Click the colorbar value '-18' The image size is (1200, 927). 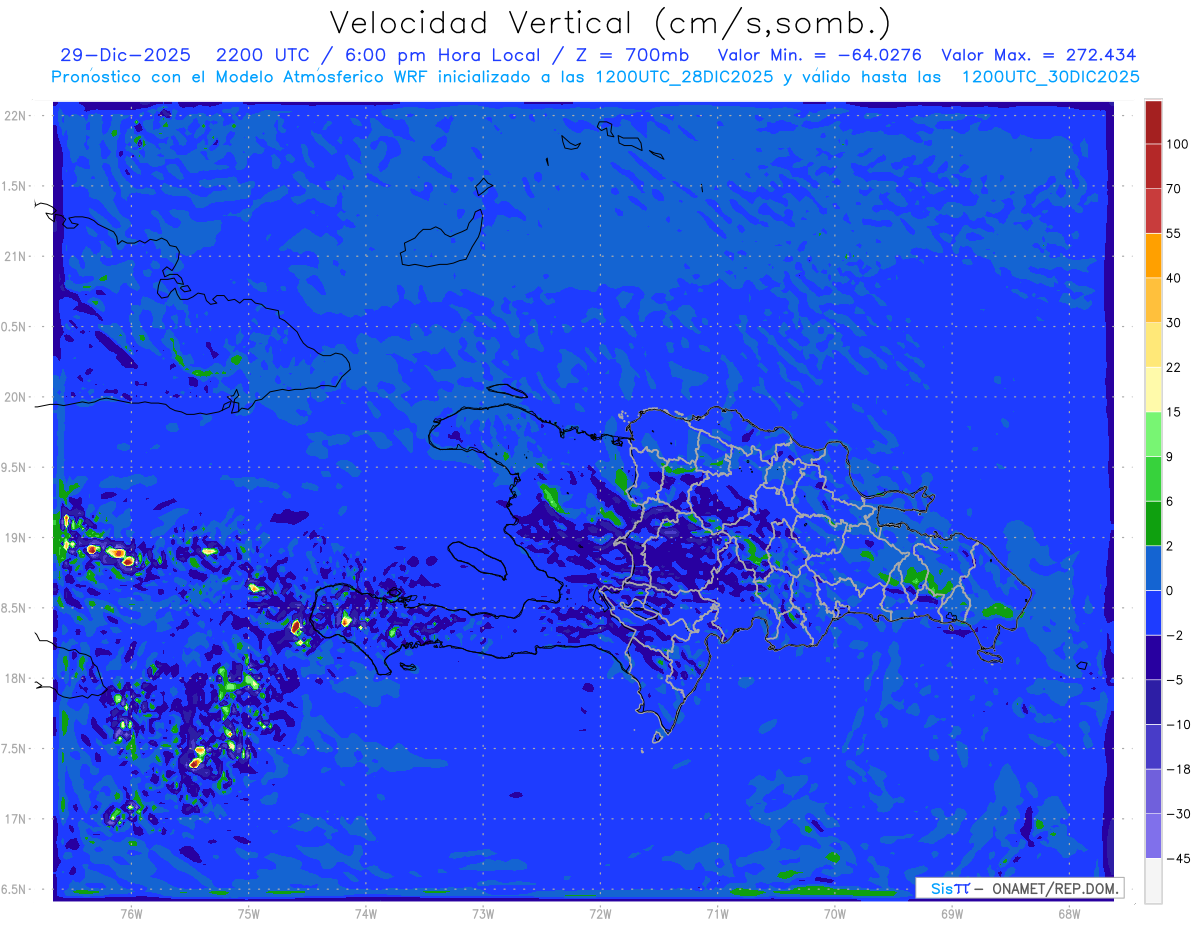click(x=1177, y=769)
